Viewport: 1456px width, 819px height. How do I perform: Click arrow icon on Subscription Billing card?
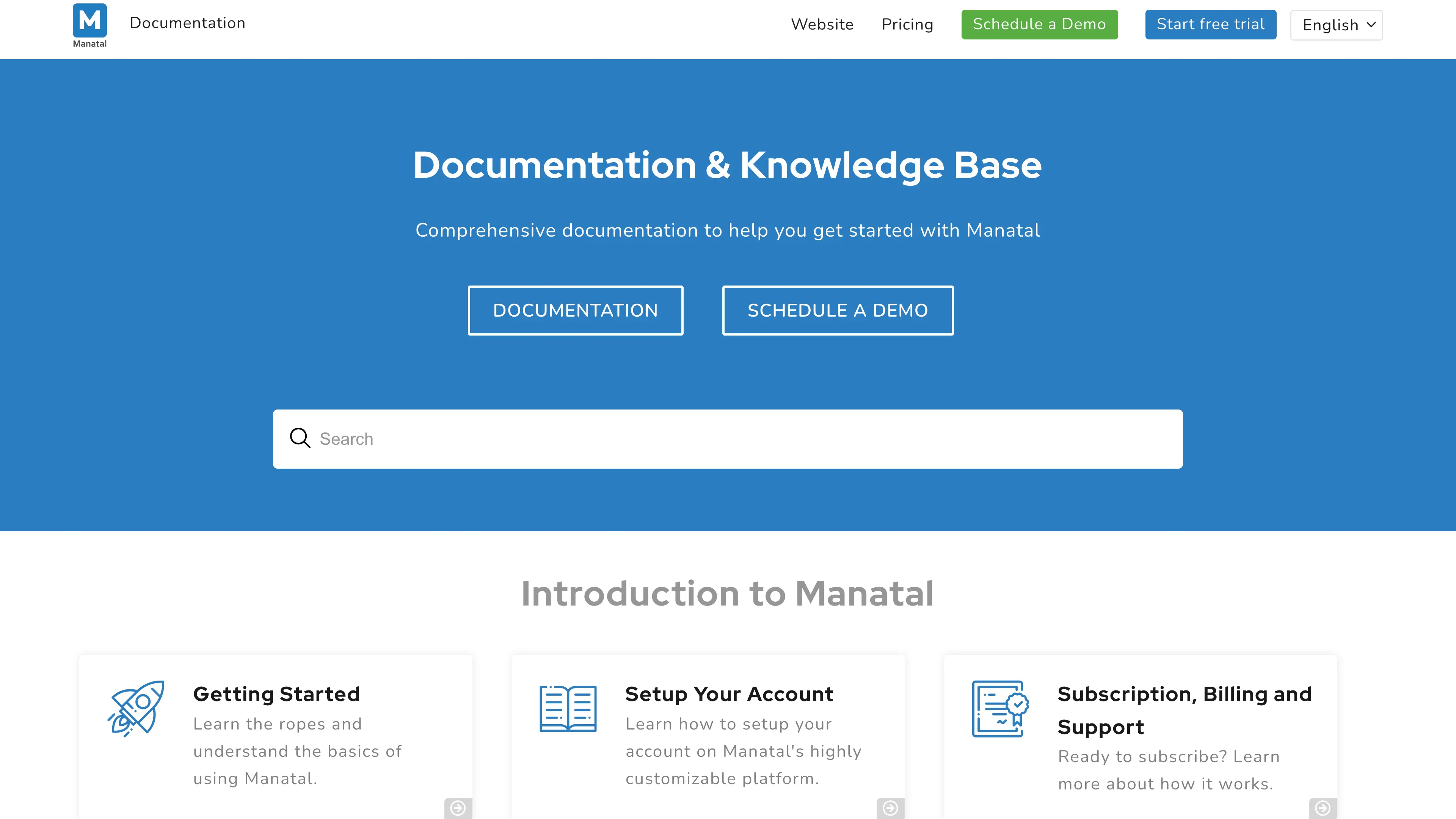click(1323, 808)
